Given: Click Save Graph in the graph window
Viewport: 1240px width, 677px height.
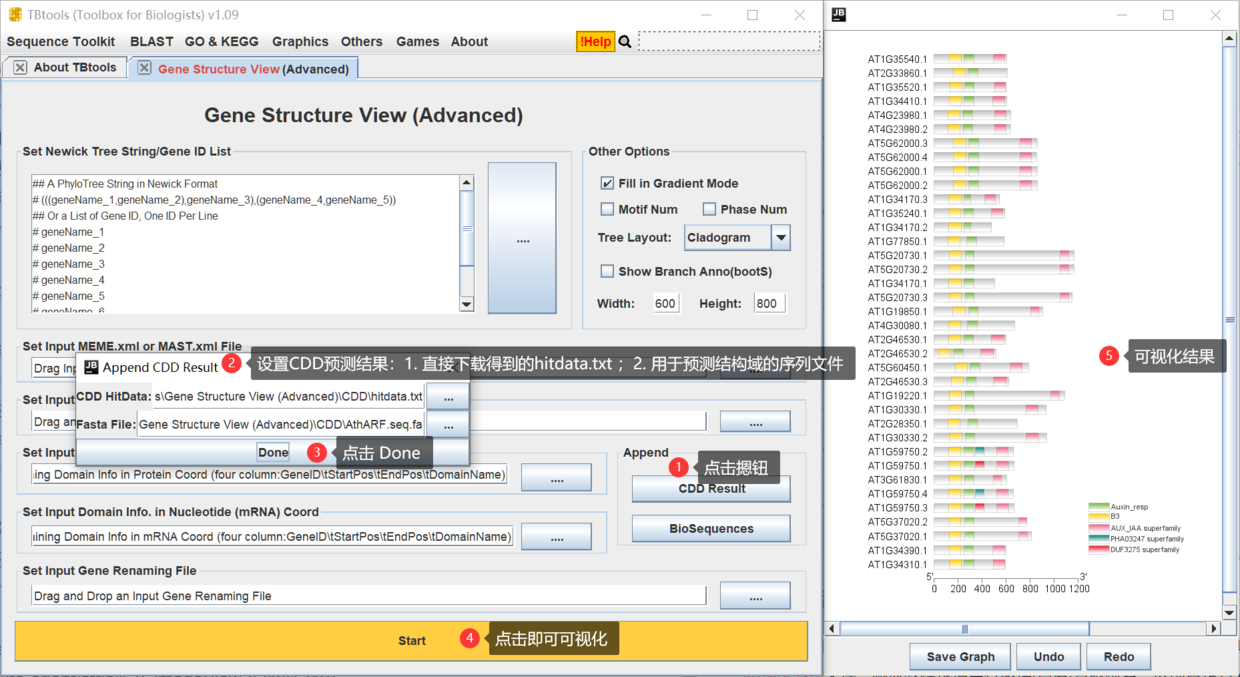Looking at the screenshot, I should pos(960,656).
